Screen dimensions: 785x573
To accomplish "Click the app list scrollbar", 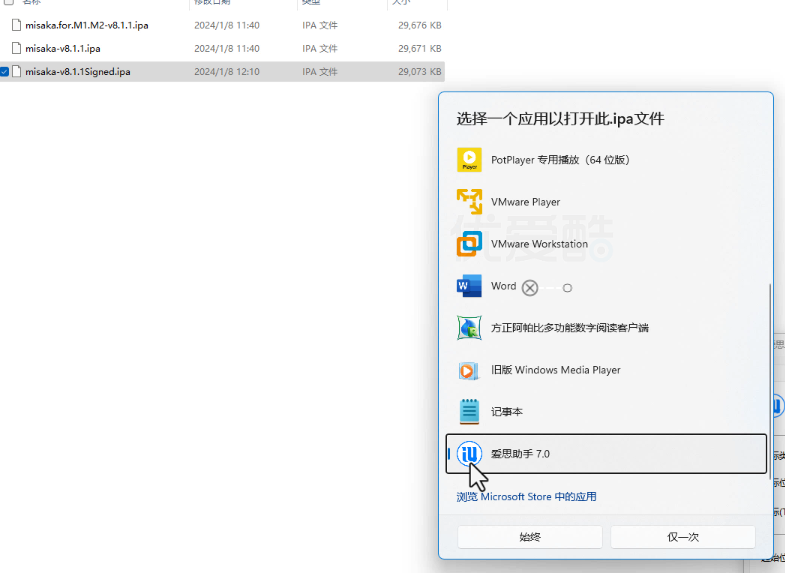I will pos(769,381).
